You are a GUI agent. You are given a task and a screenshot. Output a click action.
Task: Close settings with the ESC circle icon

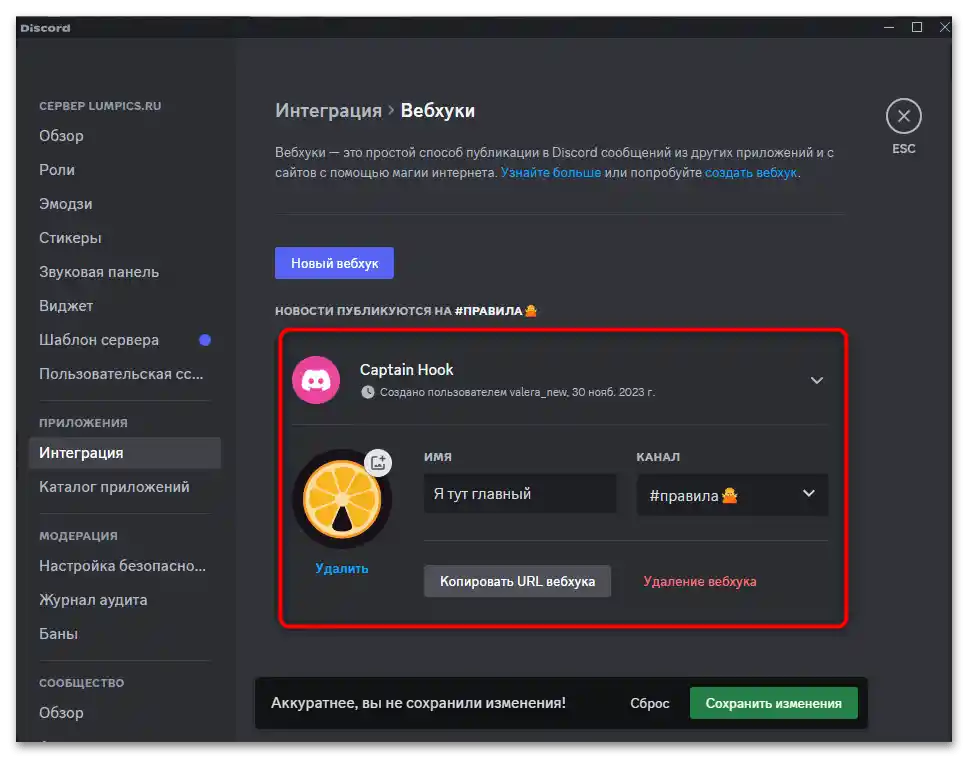[x=903, y=116]
